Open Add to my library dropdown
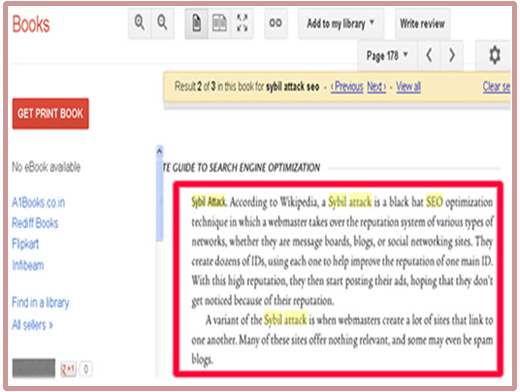520x392 pixels. tap(341, 23)
